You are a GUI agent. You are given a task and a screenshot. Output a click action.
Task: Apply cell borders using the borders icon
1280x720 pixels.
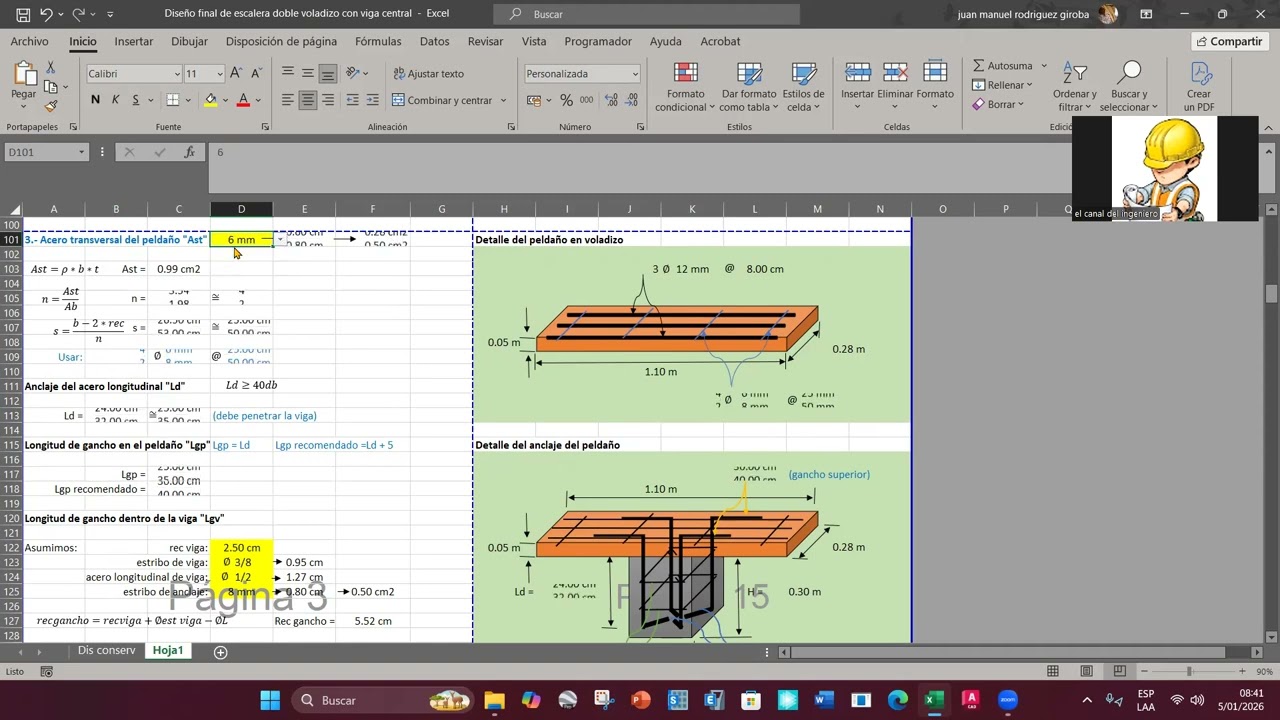pyautogui.click(x=172, y=100)
